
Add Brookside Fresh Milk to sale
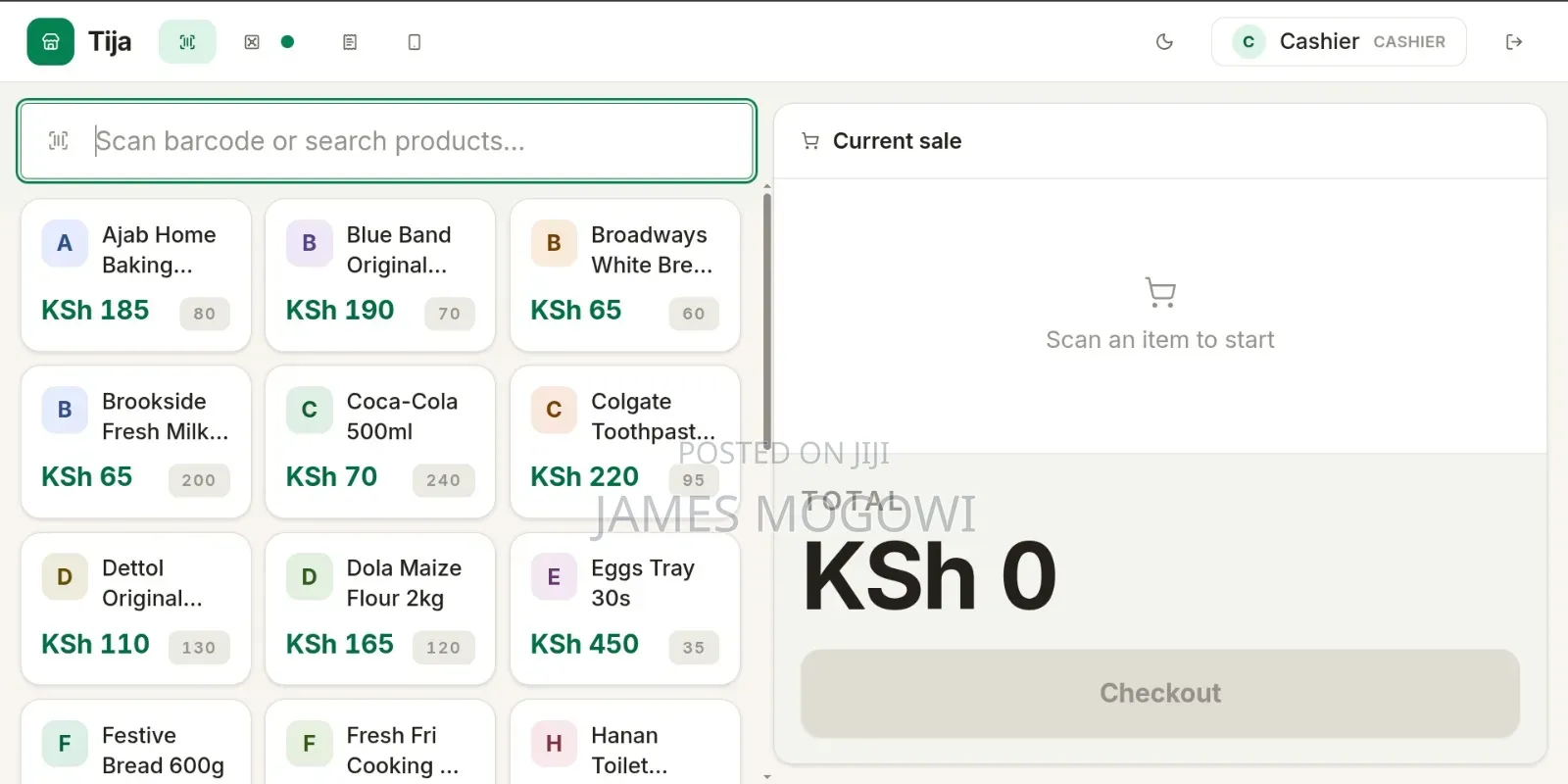136,442
